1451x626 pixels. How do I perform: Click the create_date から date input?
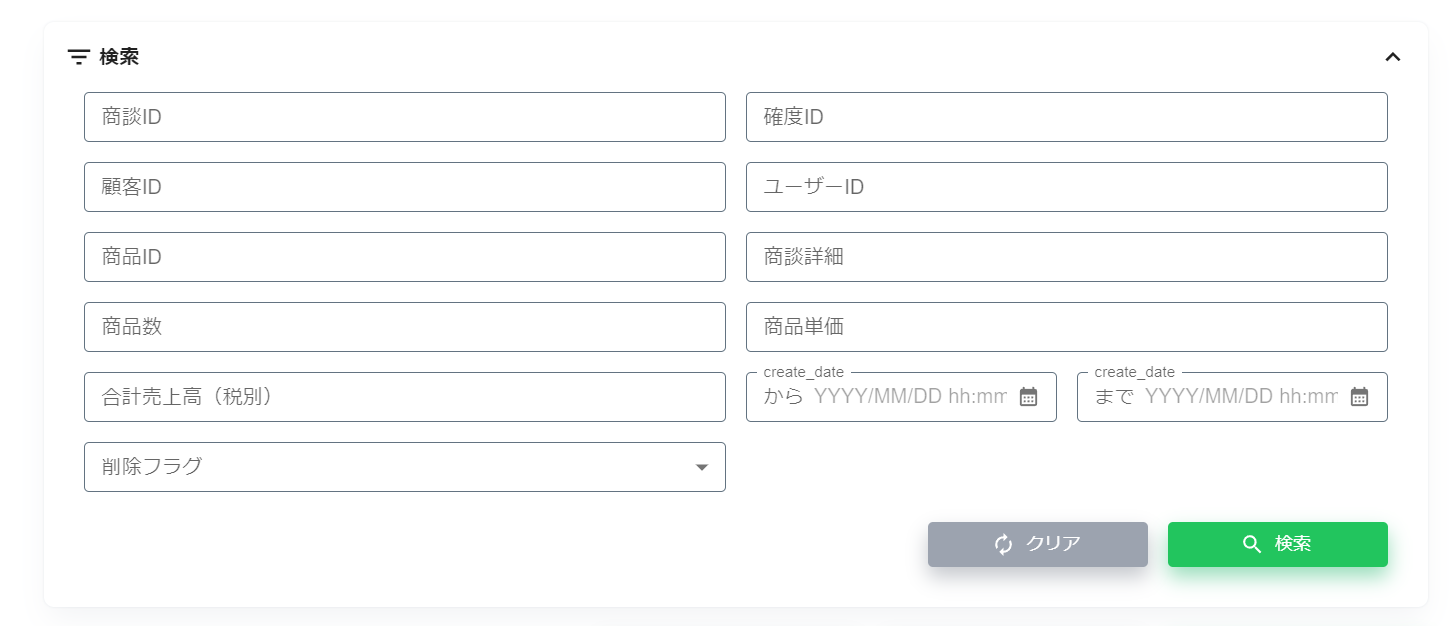(x=901, y=397)
